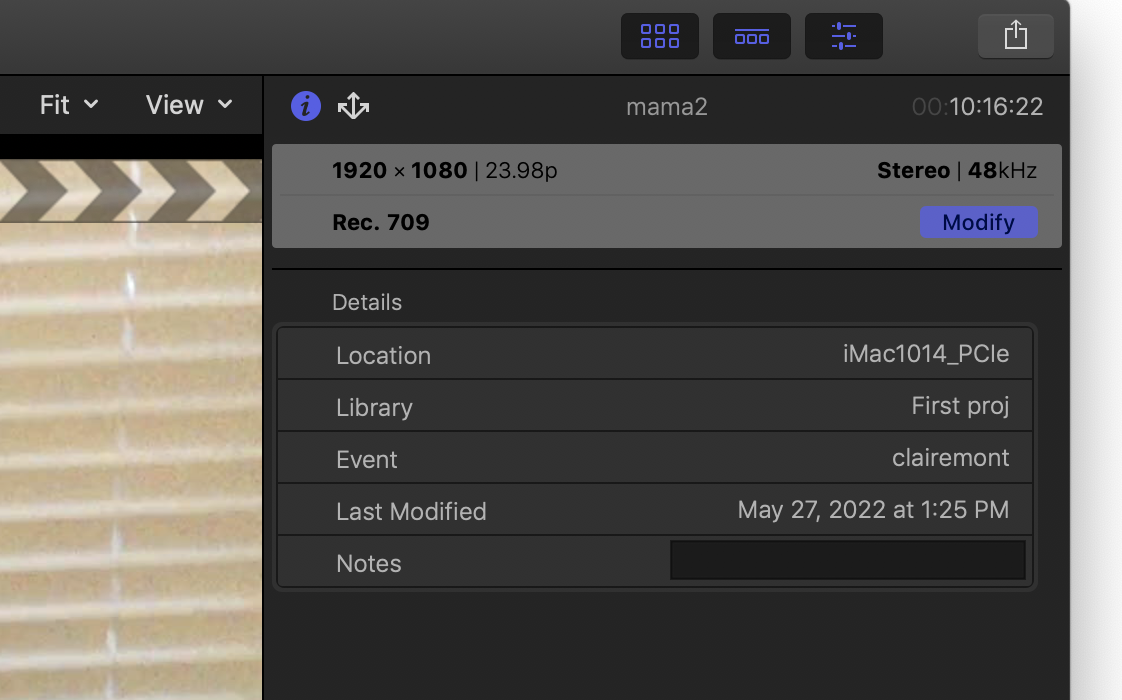
Task: Toggle the browser grid view button
Action: 659,36
